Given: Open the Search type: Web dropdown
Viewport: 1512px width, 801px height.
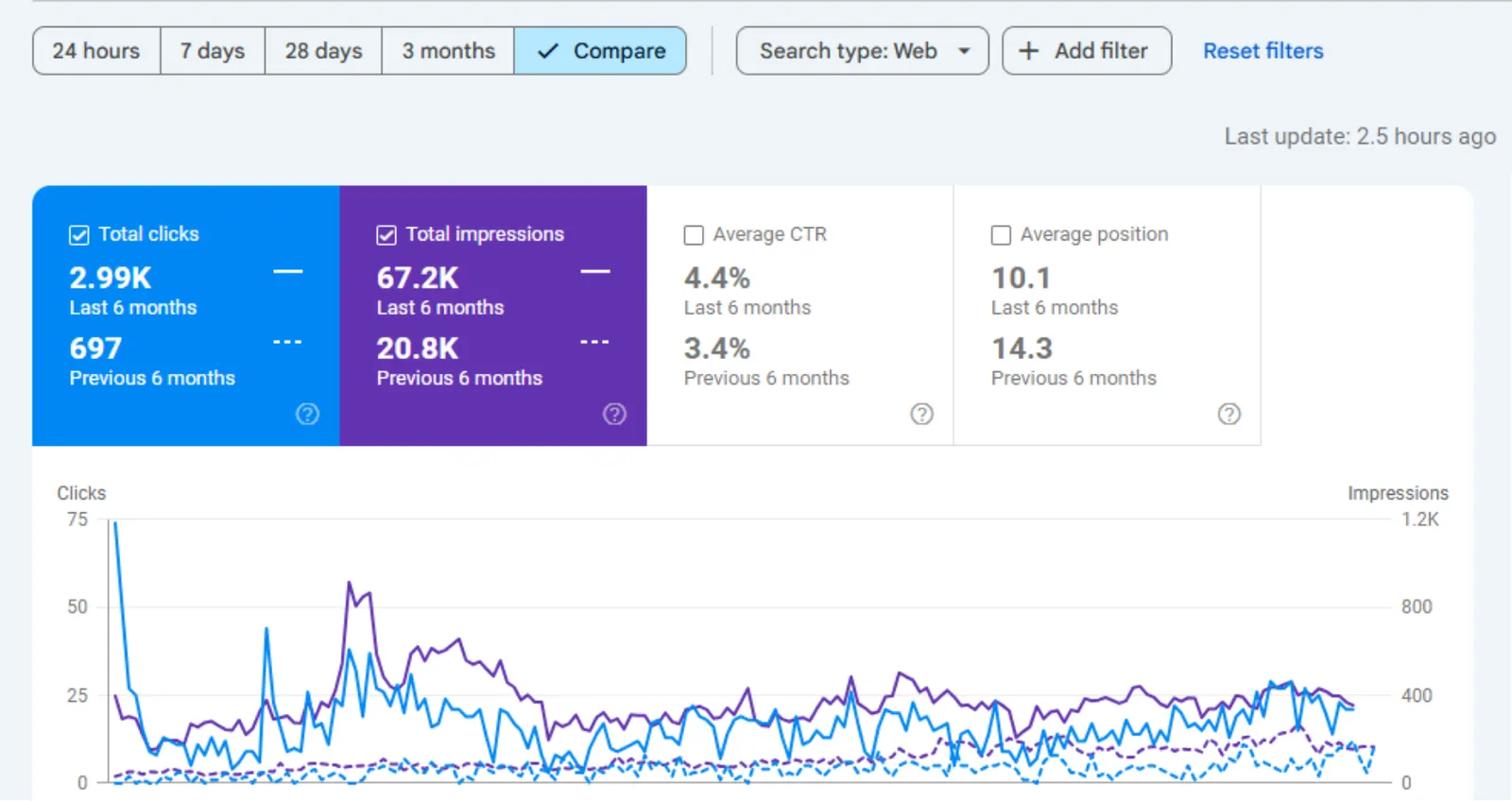Looking at the screenshot, I should 862,51.
